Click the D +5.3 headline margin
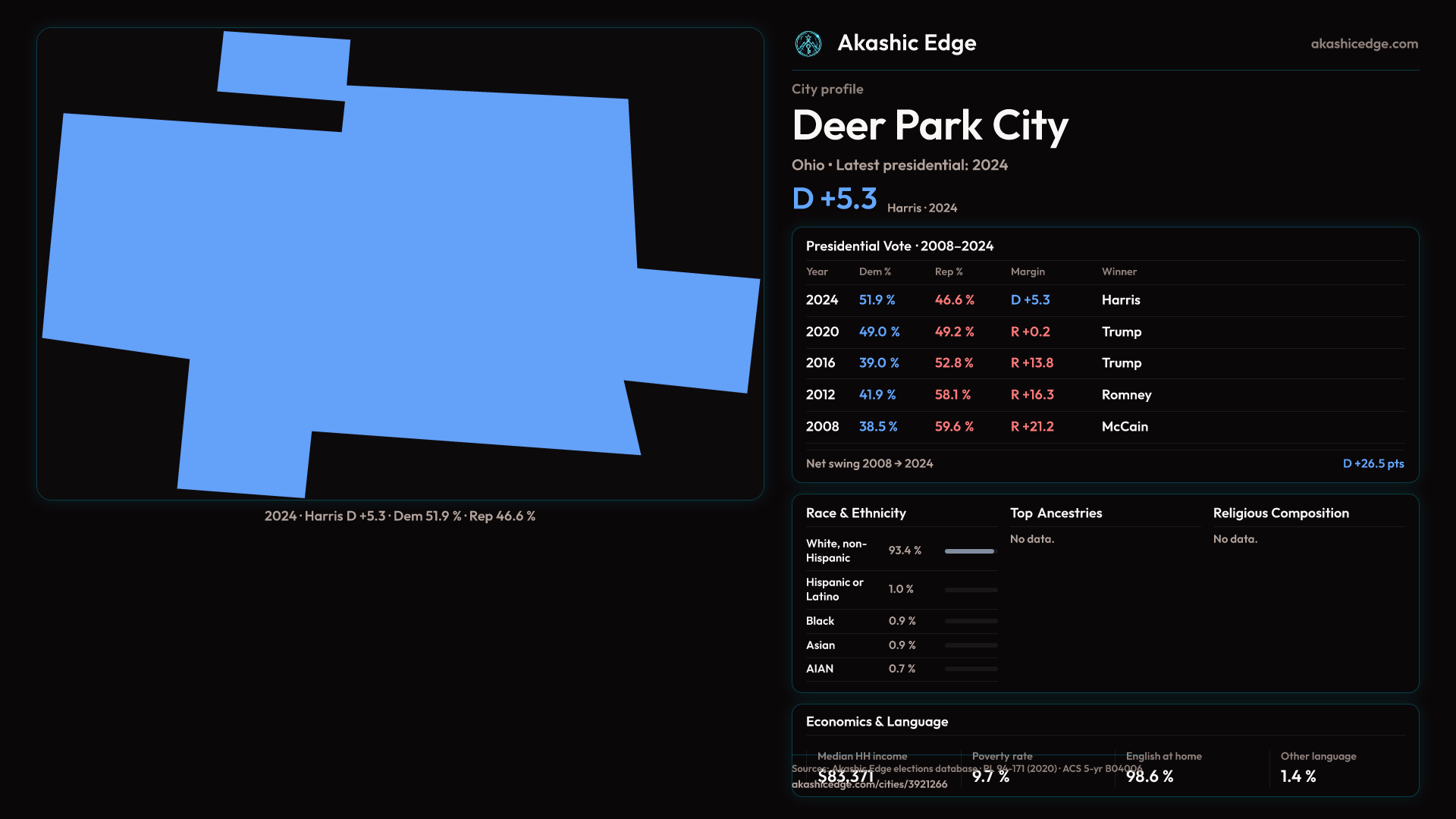Screen dimensions: 1456x819 pos(834,199)
